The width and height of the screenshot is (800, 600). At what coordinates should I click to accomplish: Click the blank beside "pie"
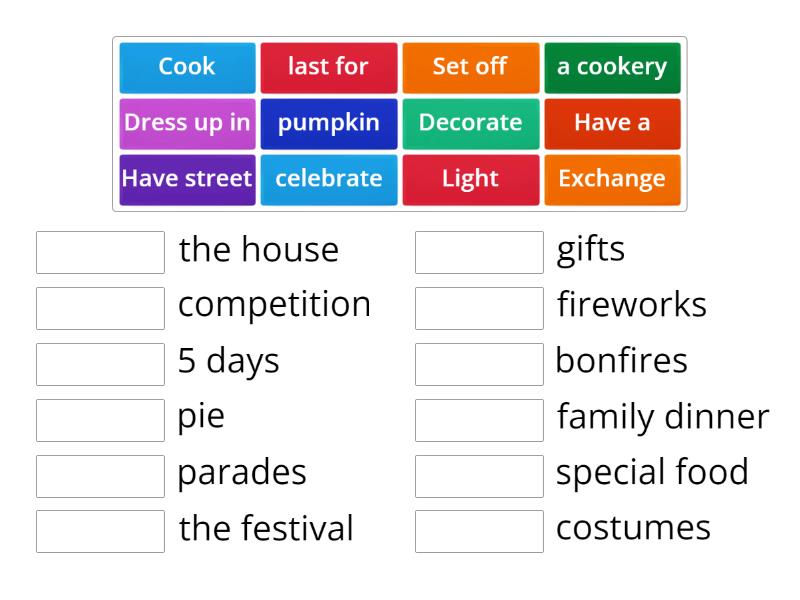coord(99,417)
